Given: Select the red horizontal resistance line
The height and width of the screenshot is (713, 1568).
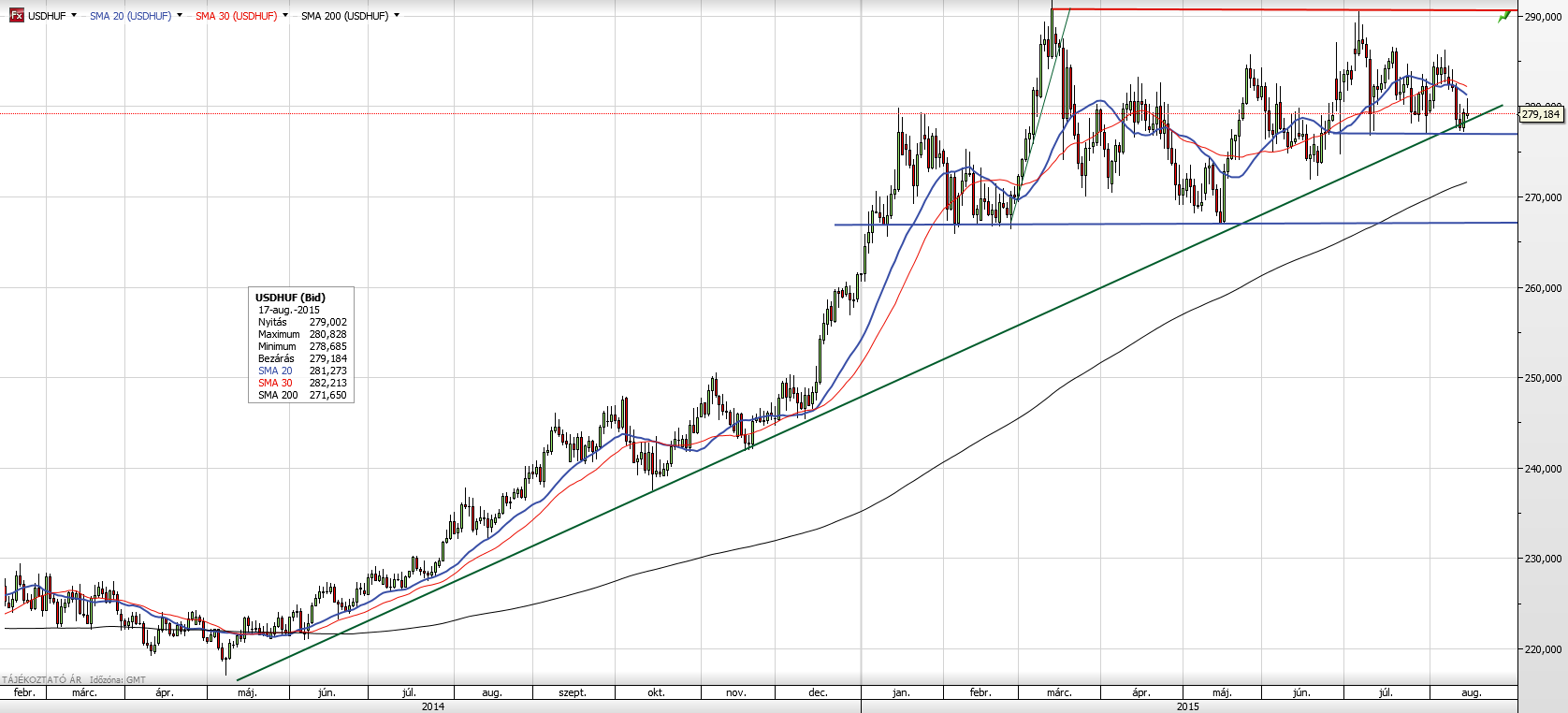Looking at the screenshot, I should 1285,9.
